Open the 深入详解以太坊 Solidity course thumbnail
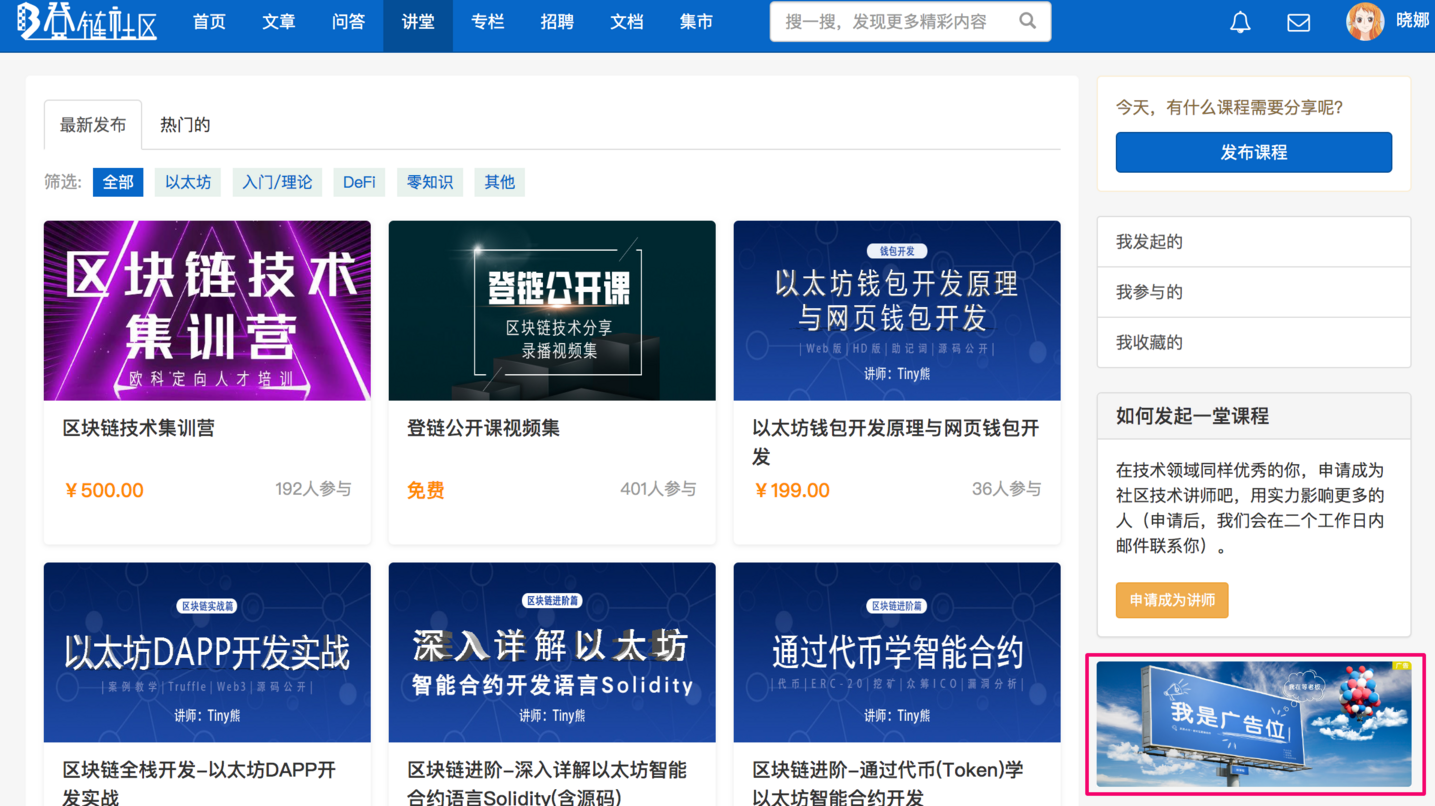 click(552, 652)
